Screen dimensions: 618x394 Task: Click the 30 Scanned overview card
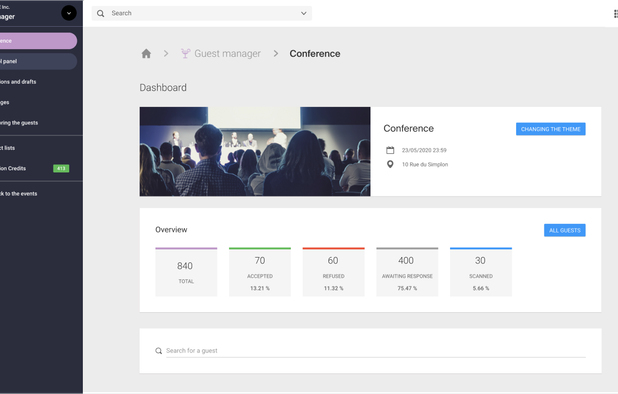click(481, 272)
